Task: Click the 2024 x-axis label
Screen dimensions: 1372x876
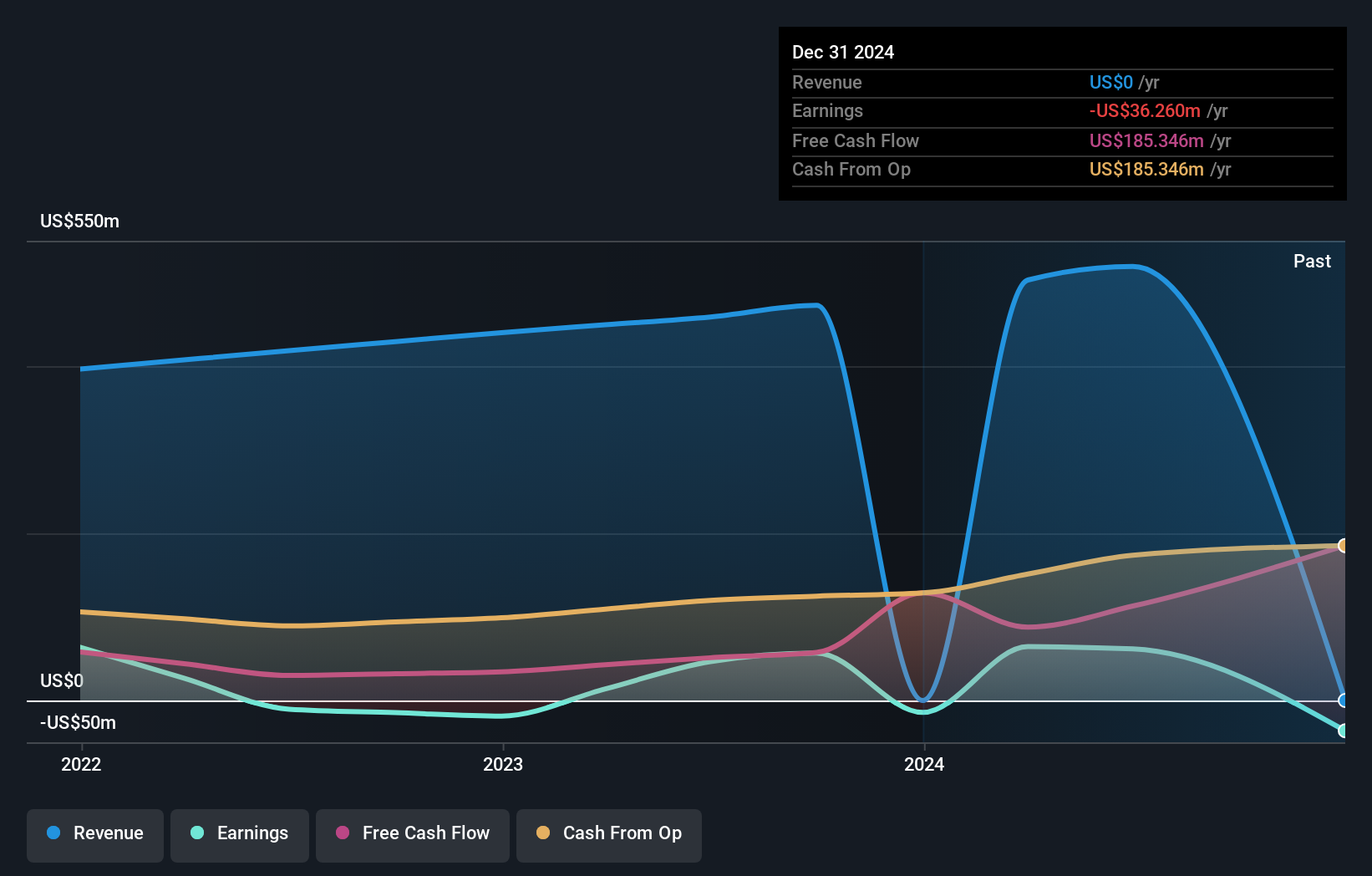Action: pyautogui.click(x=924, y=764)
